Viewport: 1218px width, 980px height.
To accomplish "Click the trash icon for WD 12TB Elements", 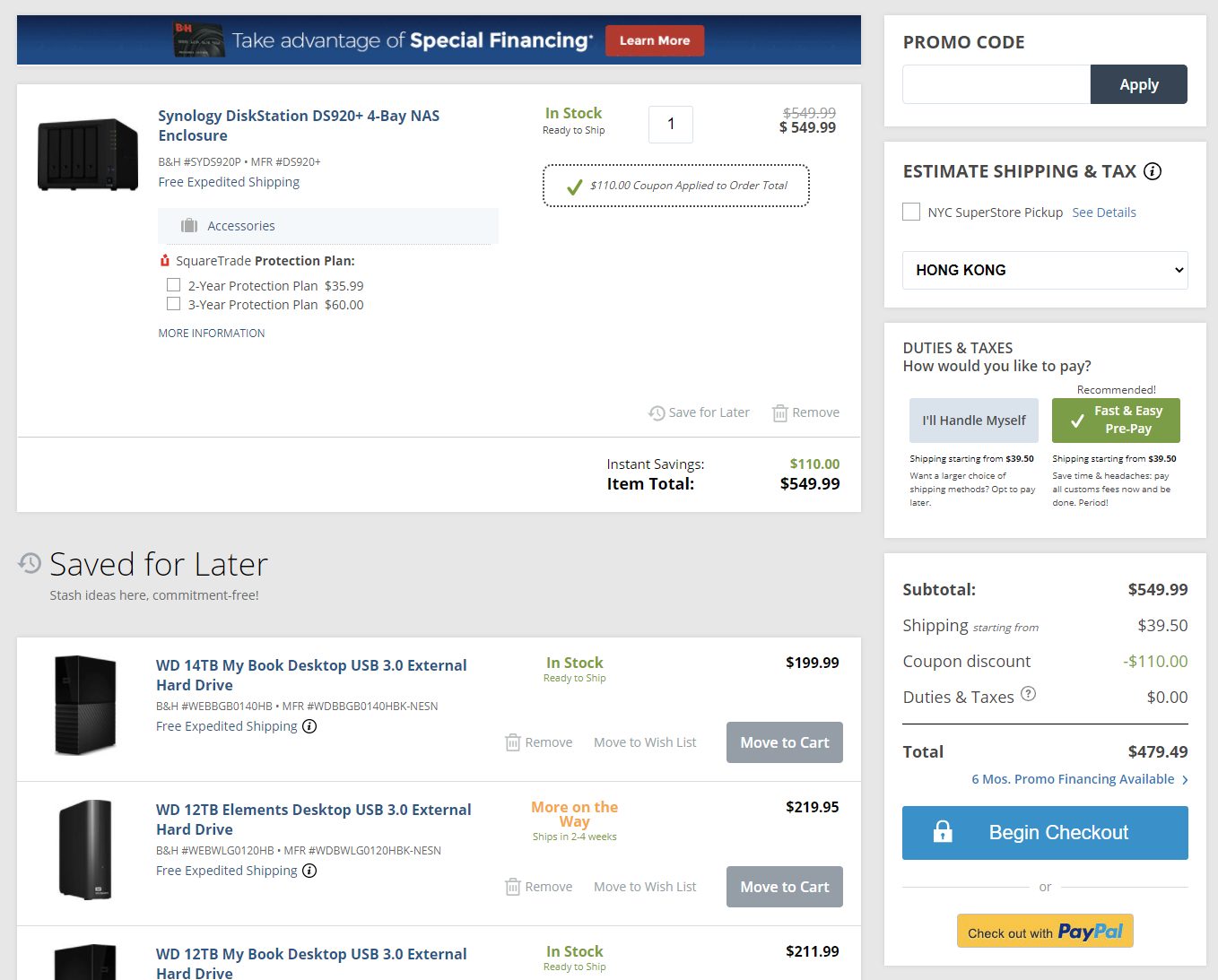I will [513, 887].
